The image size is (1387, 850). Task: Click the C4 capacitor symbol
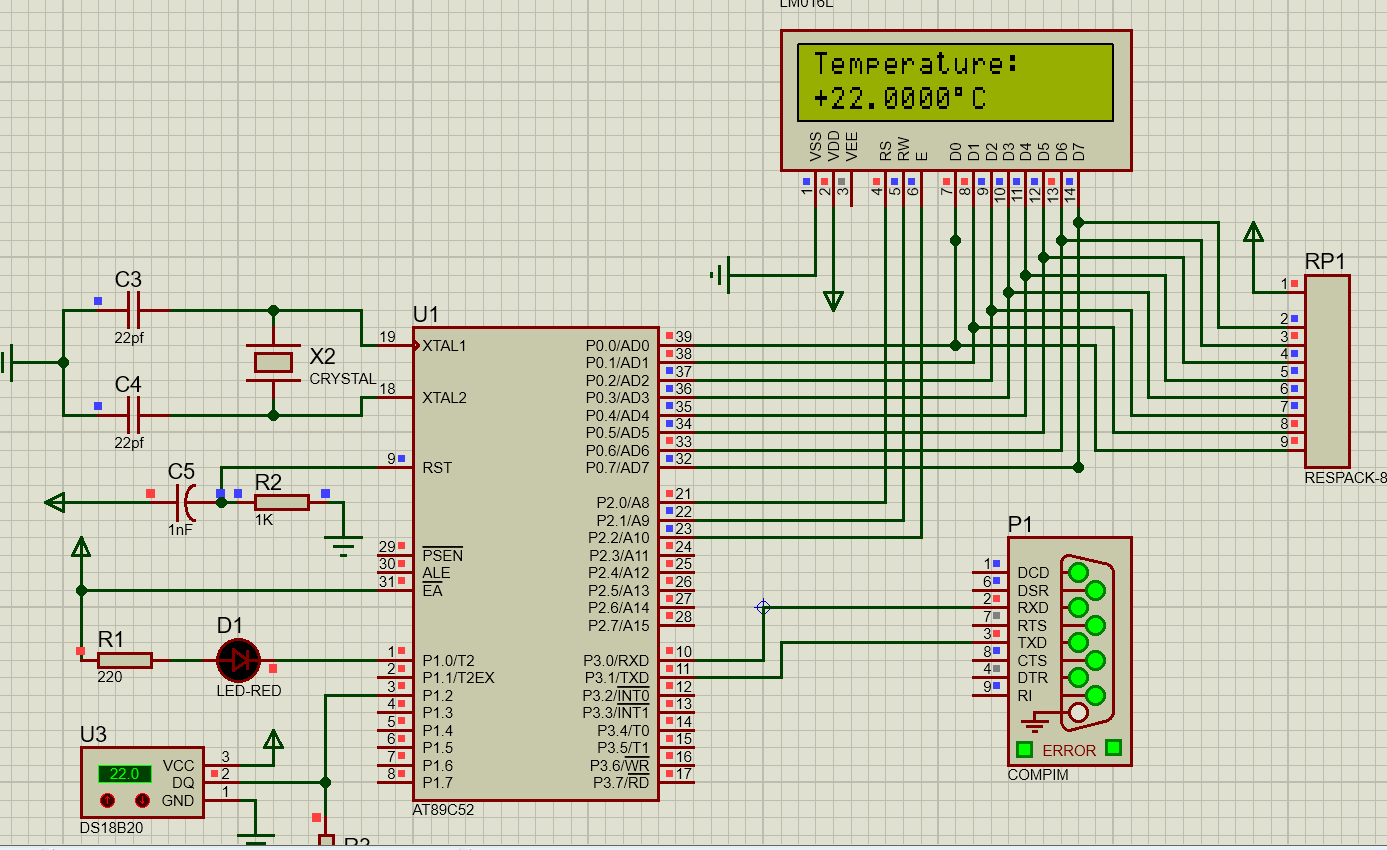132,414
